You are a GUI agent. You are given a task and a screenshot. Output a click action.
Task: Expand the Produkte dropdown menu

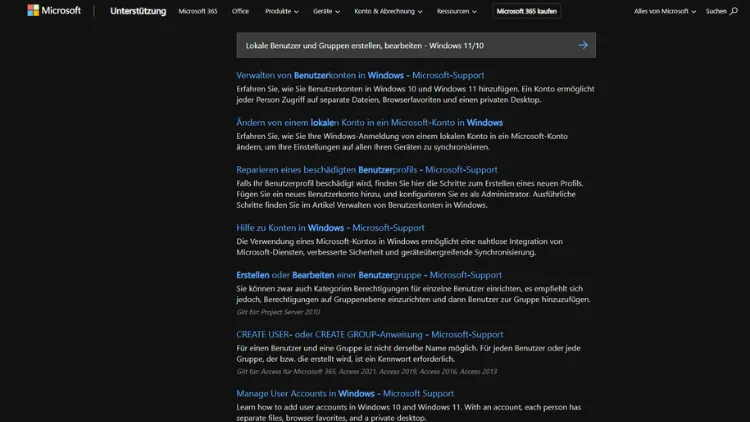(x=281, y=11)
